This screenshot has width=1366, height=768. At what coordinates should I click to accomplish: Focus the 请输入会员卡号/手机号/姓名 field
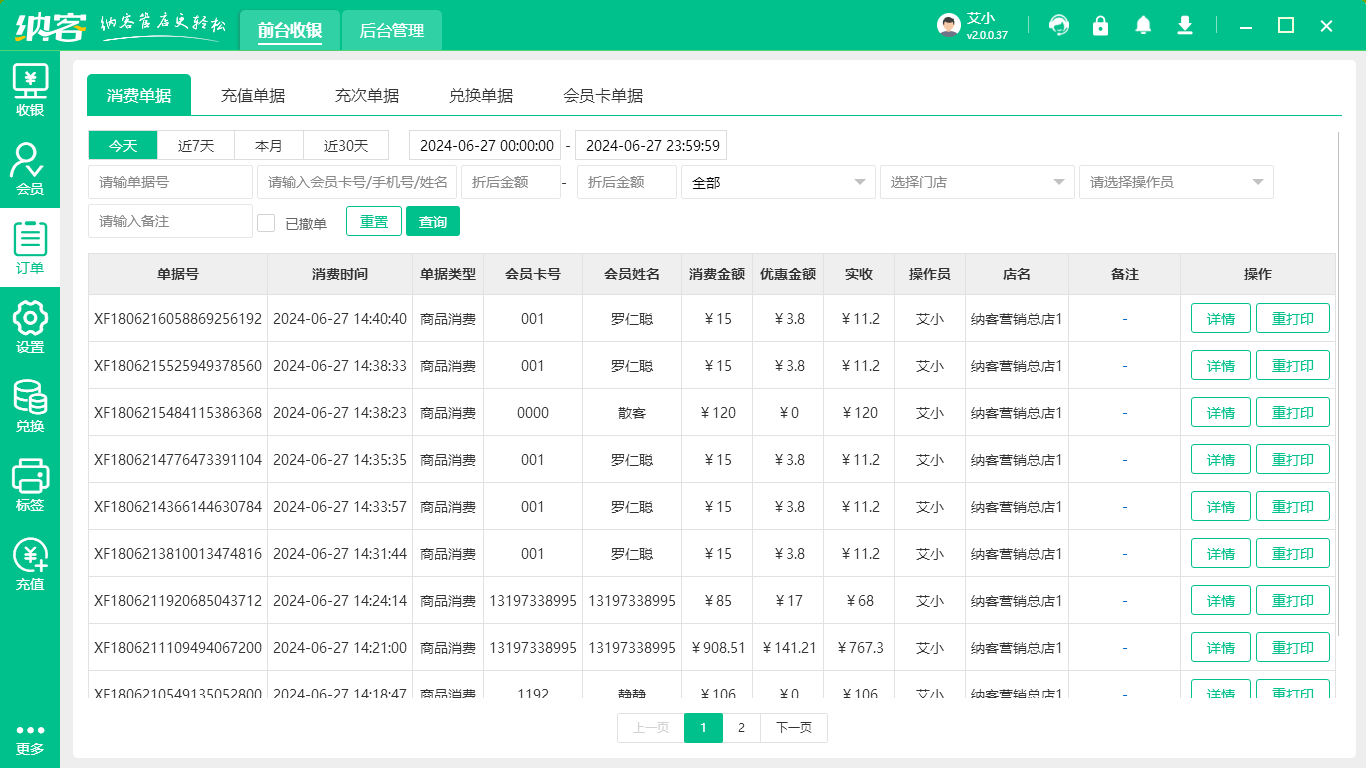point(357,182)
